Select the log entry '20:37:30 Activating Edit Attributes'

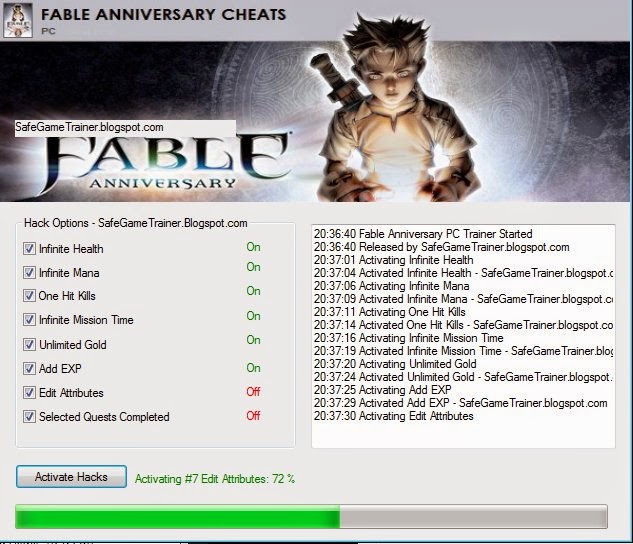pos(394,416)
